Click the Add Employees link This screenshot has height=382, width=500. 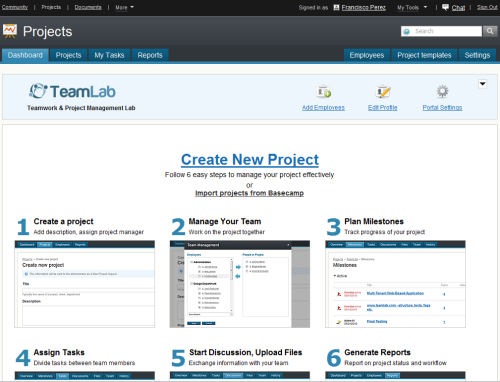(x=323, y=107)
